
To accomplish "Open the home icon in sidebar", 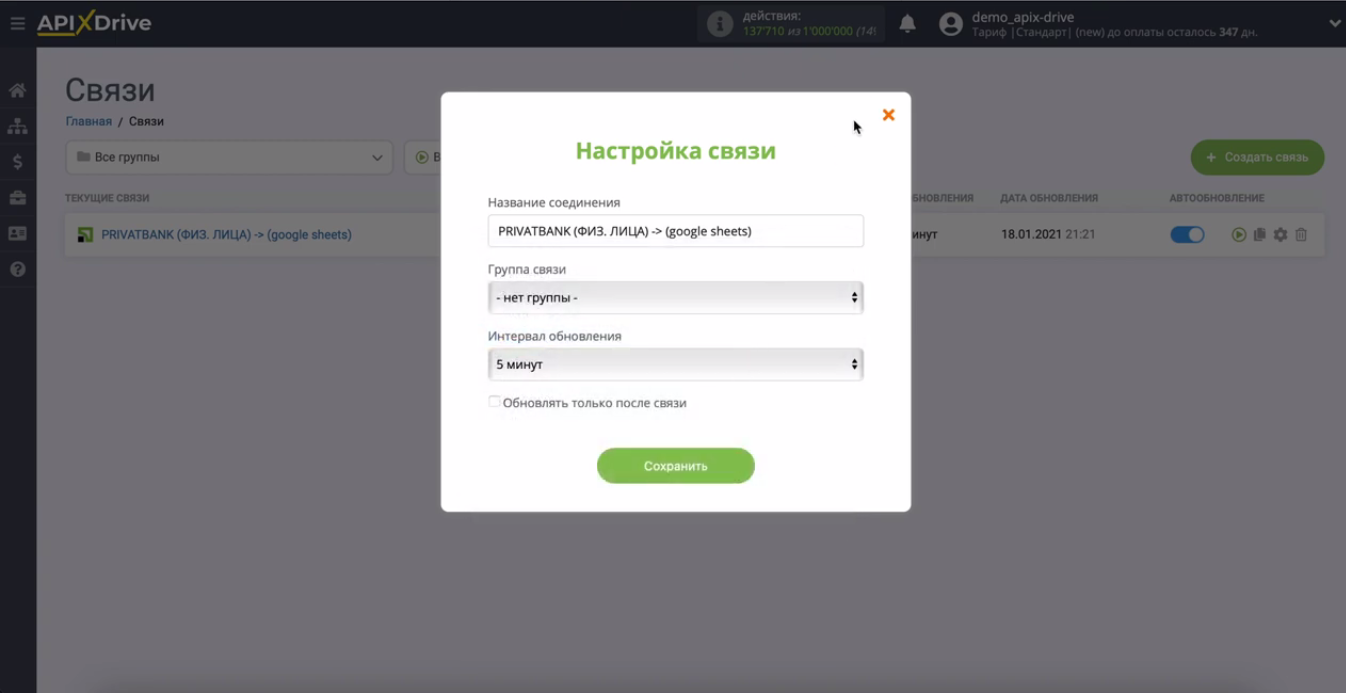I will tap(17, 91).
